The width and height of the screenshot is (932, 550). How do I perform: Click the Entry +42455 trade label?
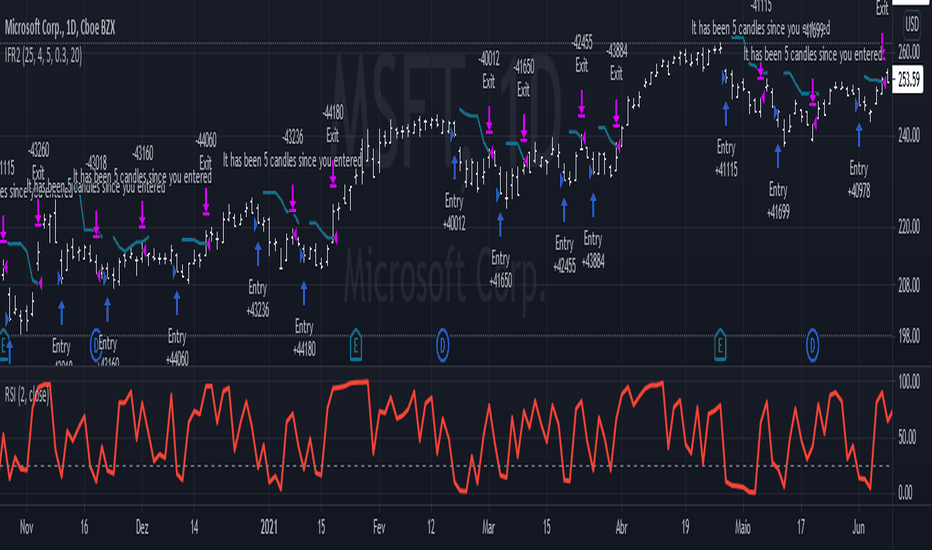[x=564, y=254]
